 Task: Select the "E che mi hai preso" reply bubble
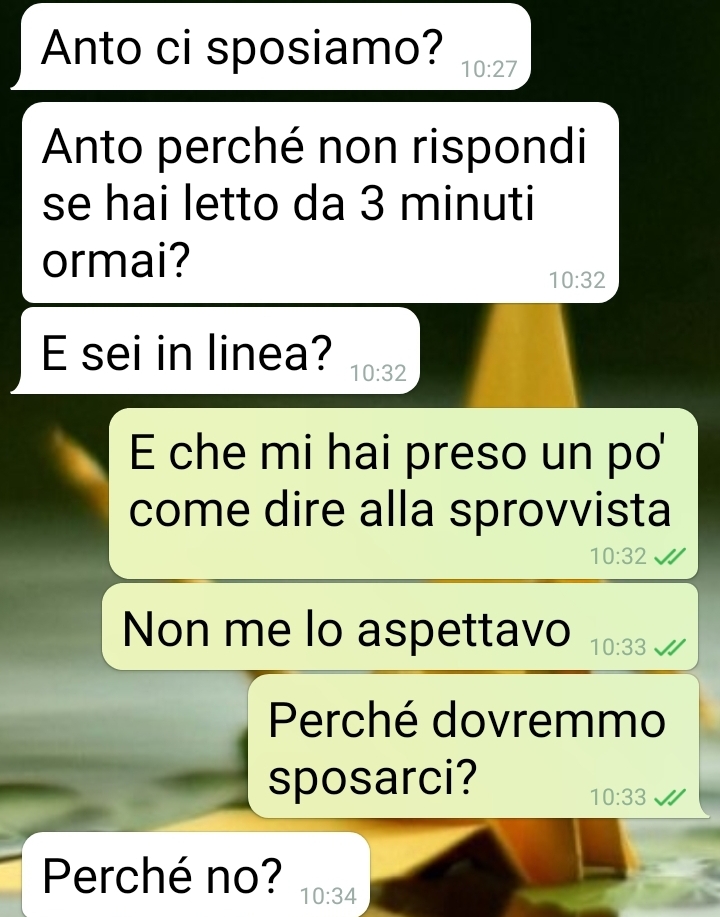click(403, 493)
